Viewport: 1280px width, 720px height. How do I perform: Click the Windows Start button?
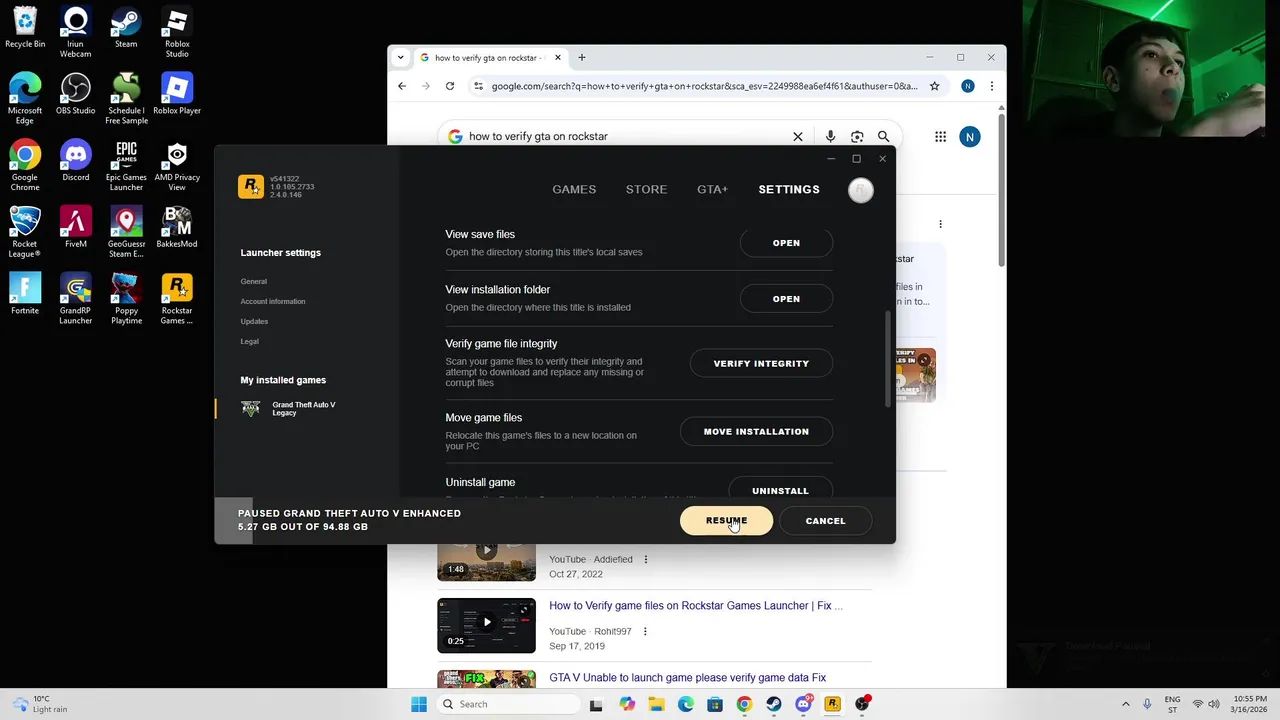[x=419, y=704]
